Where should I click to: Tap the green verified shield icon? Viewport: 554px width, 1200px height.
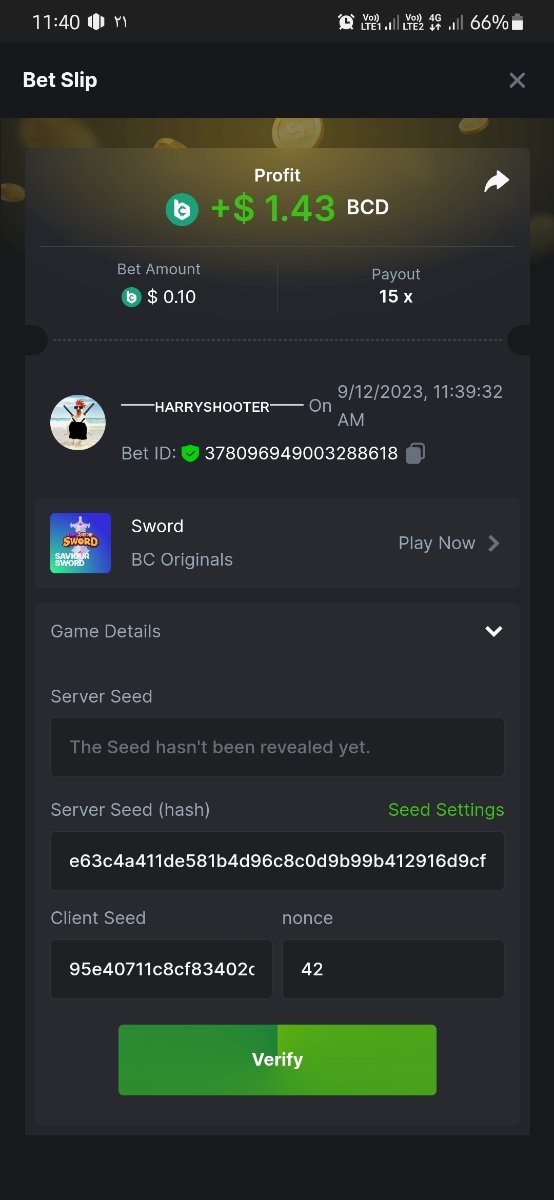point(191,453)
